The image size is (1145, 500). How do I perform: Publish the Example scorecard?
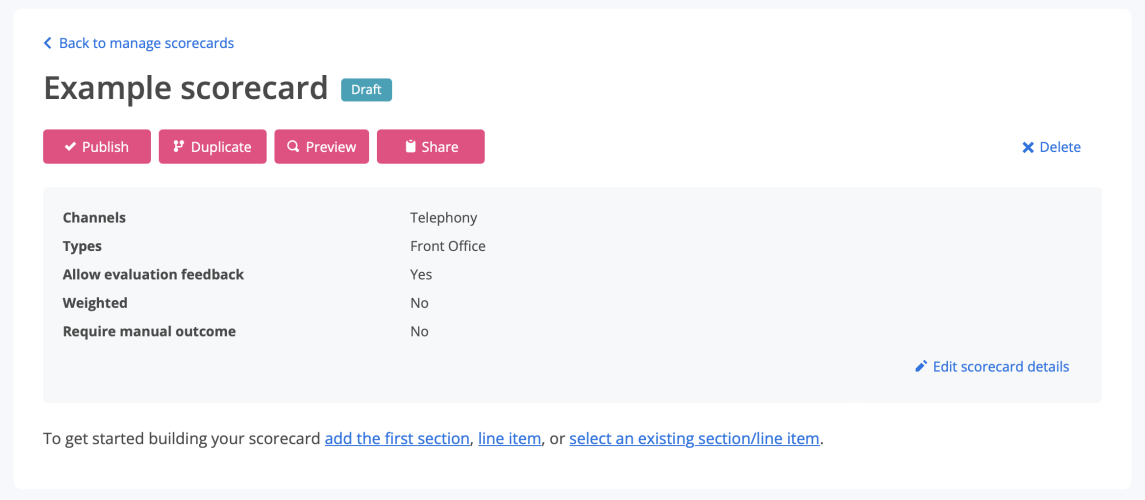tap(97, 147)
